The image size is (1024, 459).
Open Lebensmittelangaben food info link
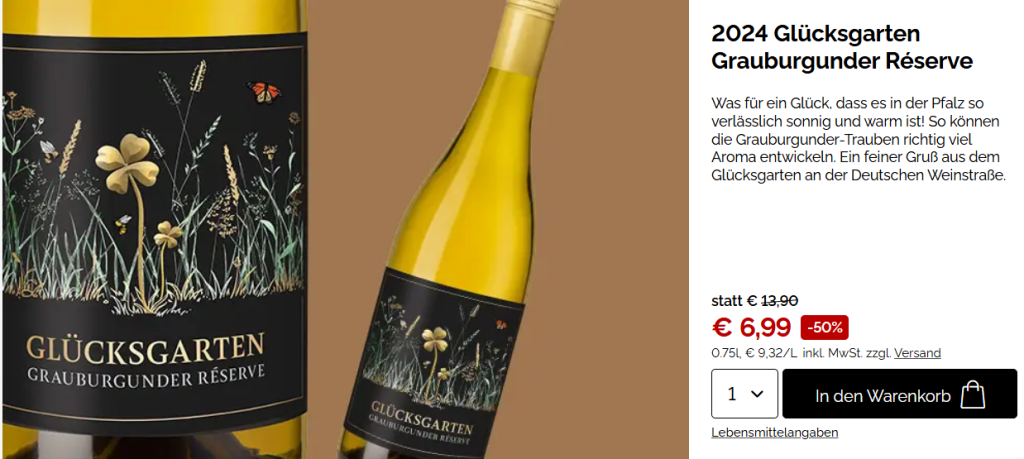[x=775, y=432]
